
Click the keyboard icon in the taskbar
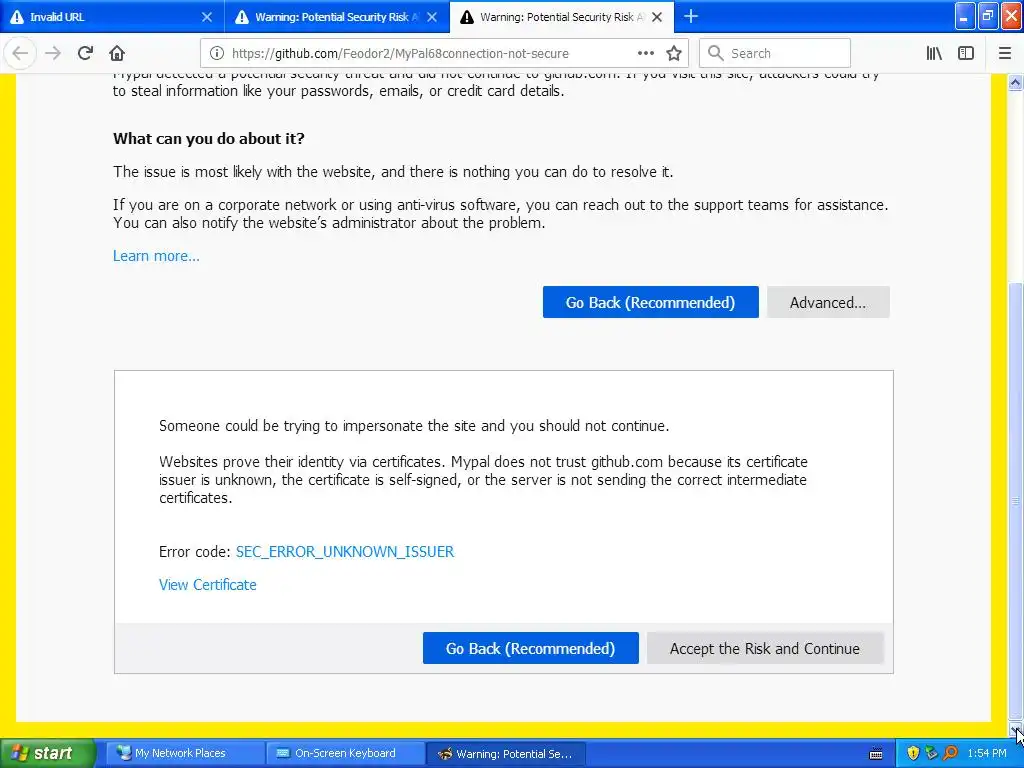click(x=876, y=754)
